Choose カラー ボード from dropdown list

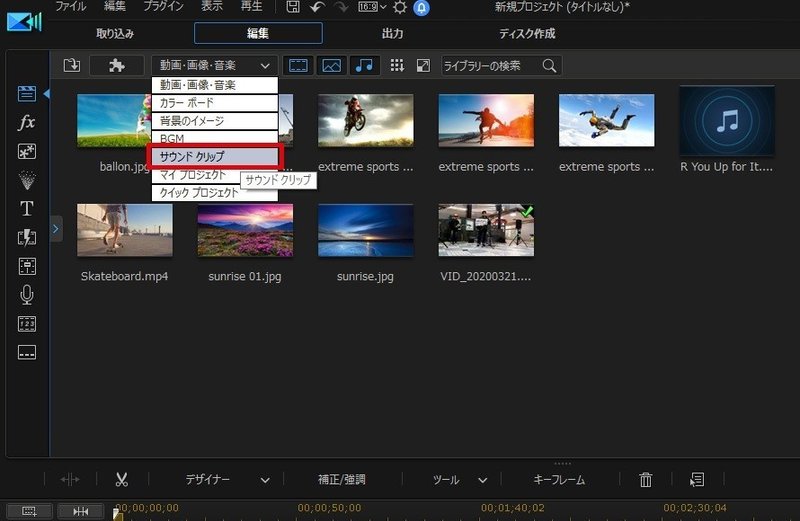coord(214,103)
